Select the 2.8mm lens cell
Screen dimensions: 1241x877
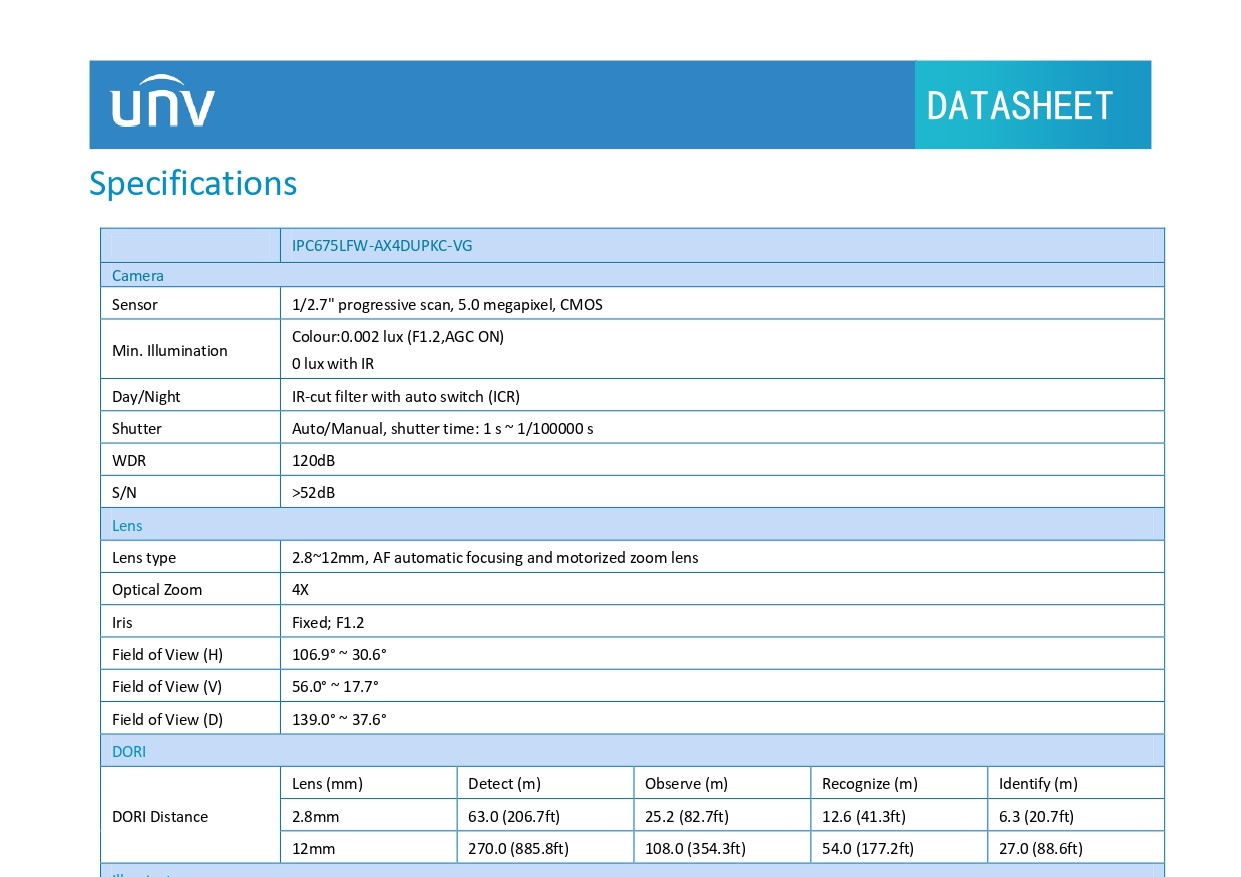316,816
